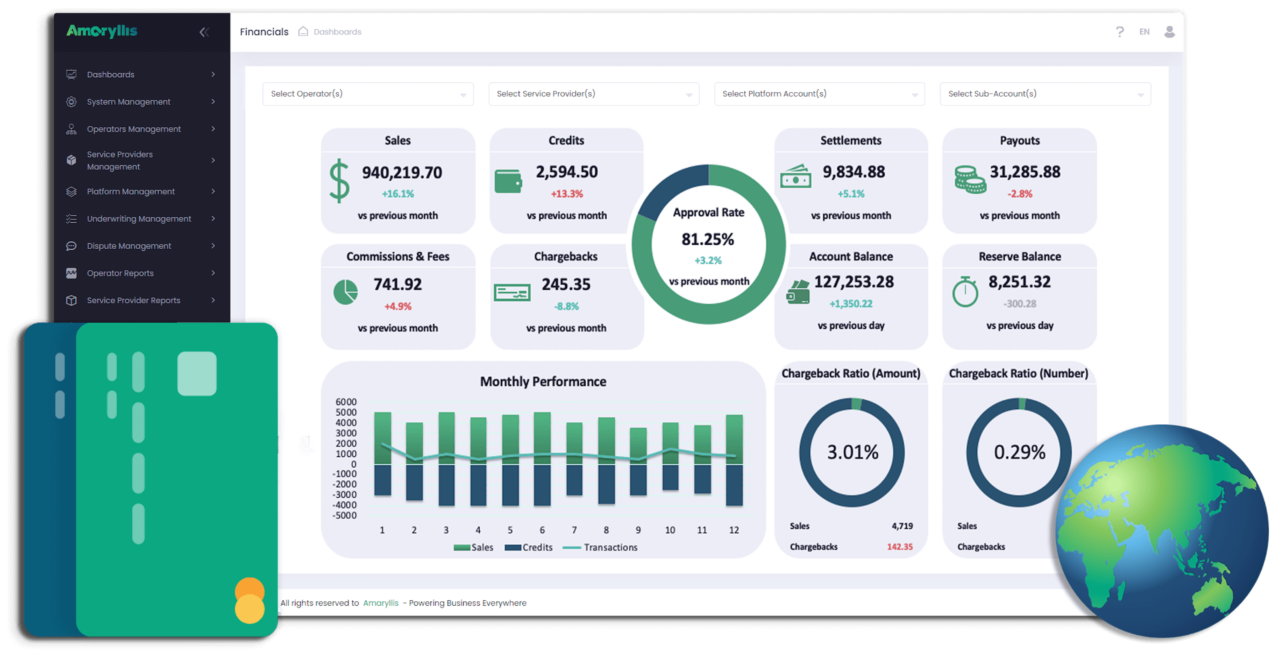
Task: Click the Reserve Balance stopwatch icon
Action: (x=965, y=291)
